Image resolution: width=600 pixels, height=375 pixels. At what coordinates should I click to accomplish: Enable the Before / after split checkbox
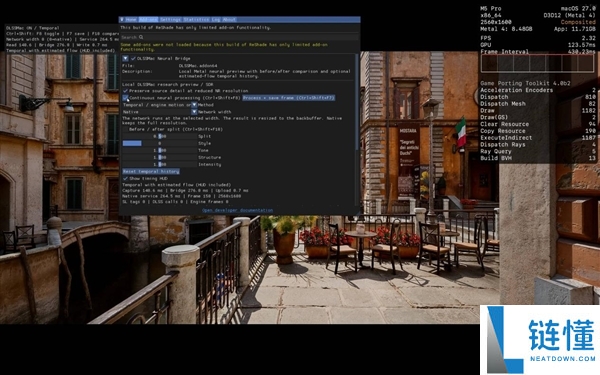point(125,129)
